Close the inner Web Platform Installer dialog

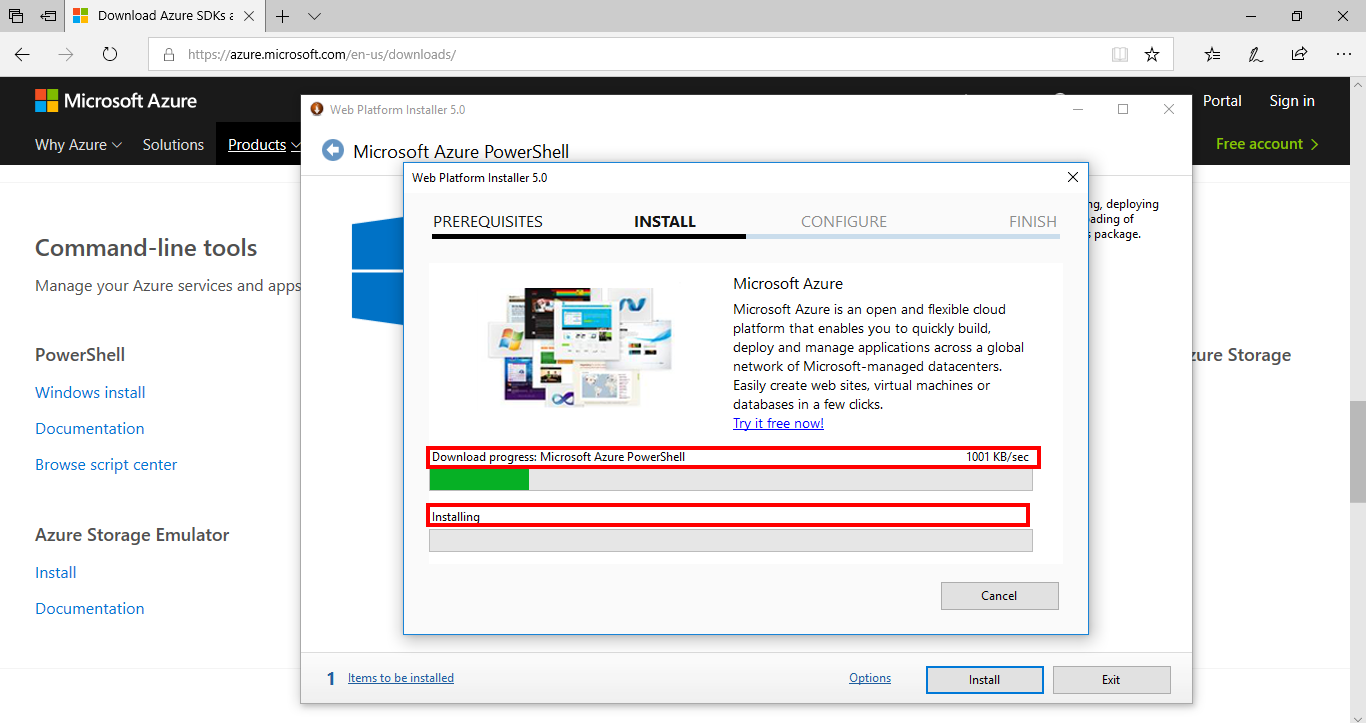coord(1073,177)
